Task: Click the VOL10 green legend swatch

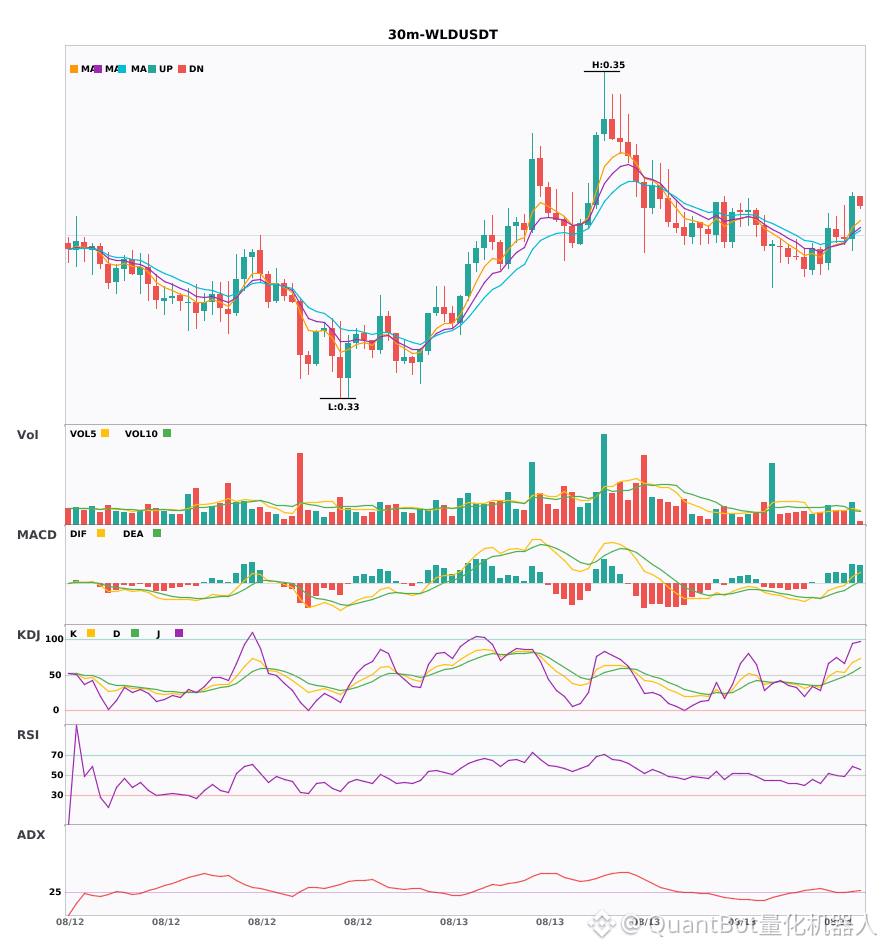Action: click(167, 433)
